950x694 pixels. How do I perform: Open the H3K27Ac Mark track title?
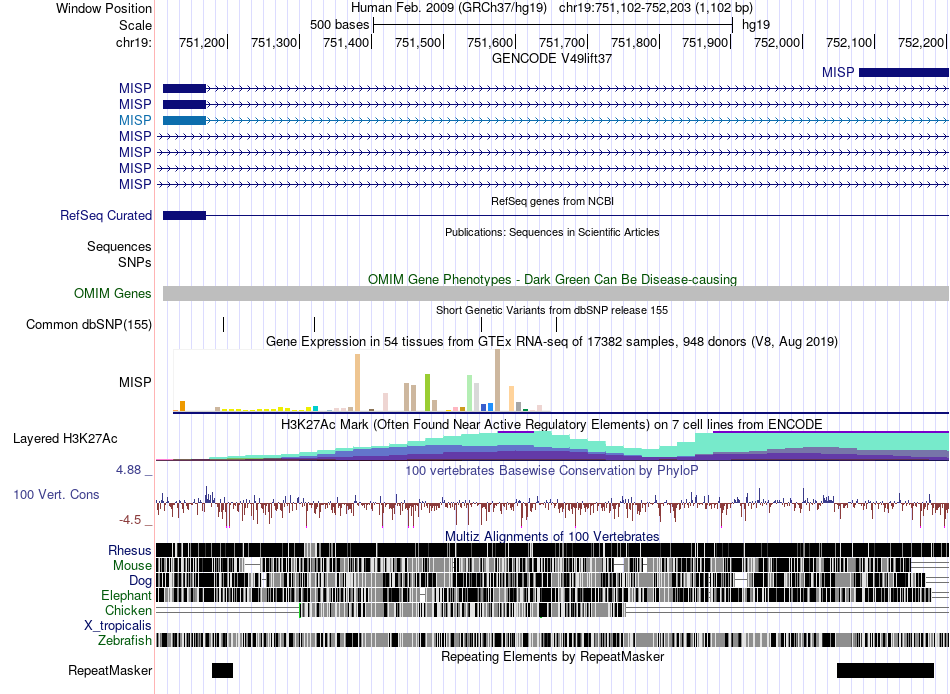[552, 424]
